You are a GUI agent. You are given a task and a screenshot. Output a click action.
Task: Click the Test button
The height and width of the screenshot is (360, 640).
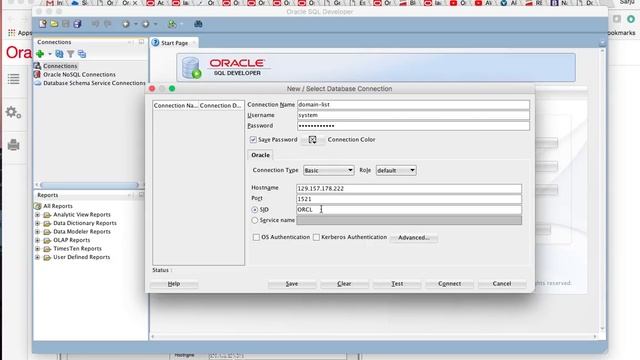[397, 284]
